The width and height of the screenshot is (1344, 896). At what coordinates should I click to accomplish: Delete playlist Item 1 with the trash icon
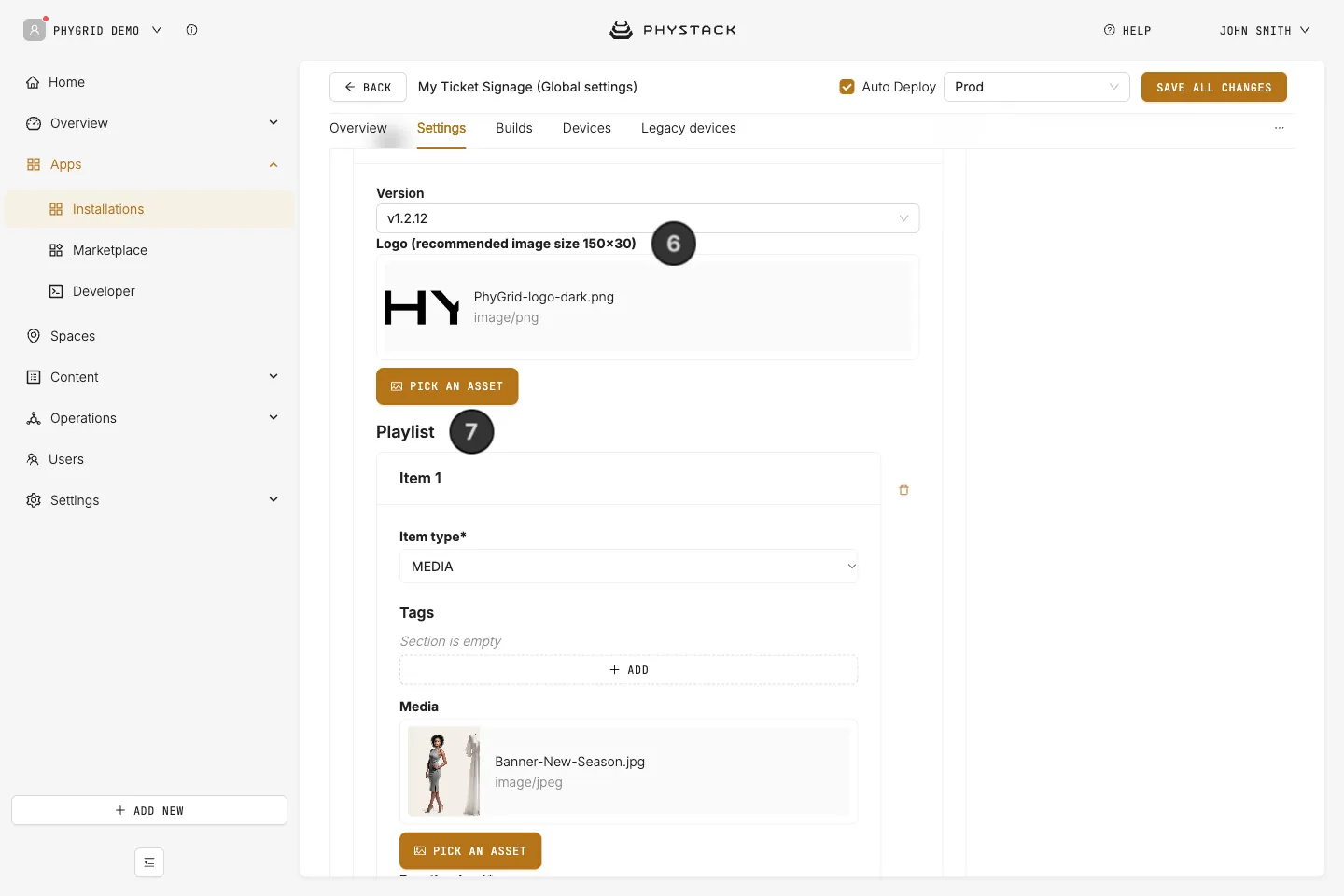[x=903, y=490]
